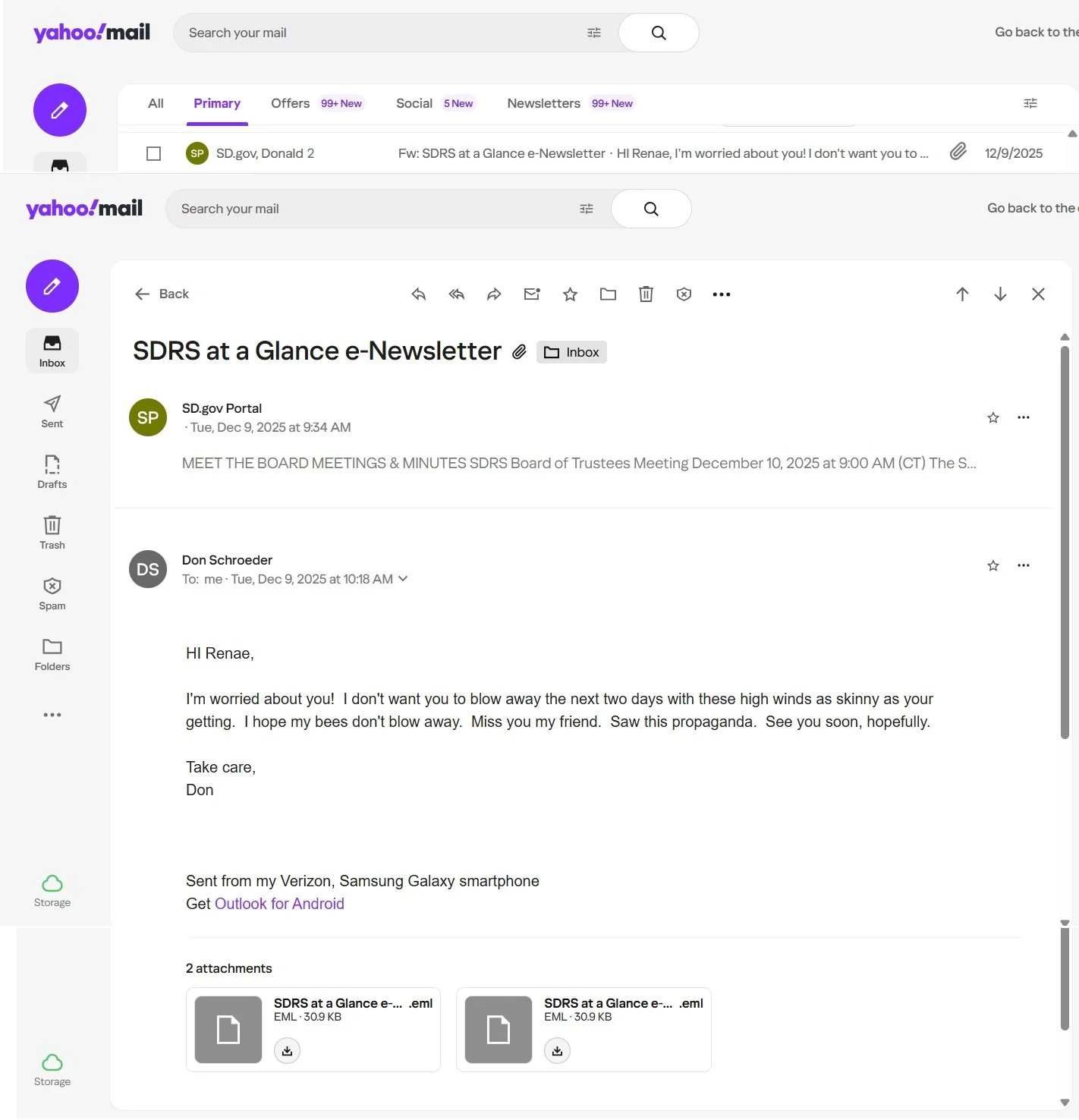Select the checkbox next to SD.gov, Donald message
The height and width of the screenshot is (1120, 1079).
[x=153, y=153]
